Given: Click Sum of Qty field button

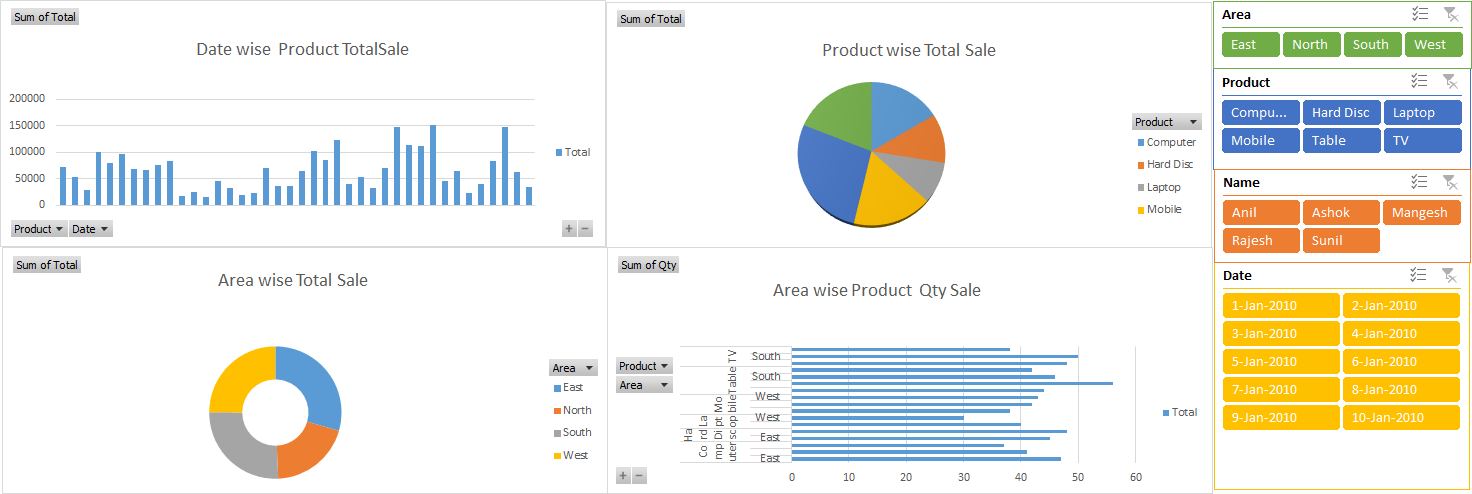Looking at the screenshot, I should [x=648, y=265].
